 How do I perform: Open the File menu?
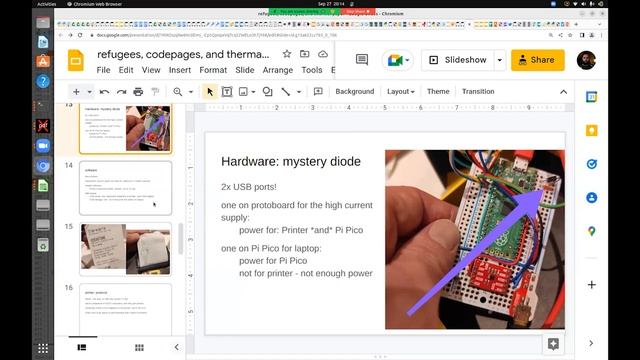(x=103, y=70)
